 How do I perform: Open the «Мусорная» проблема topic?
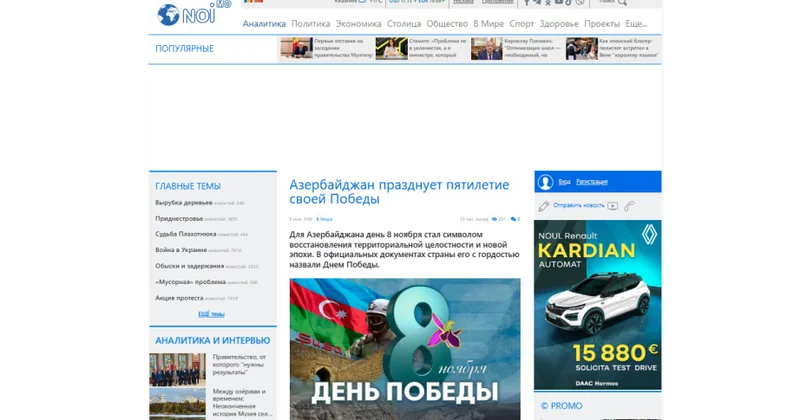[190, 282]
